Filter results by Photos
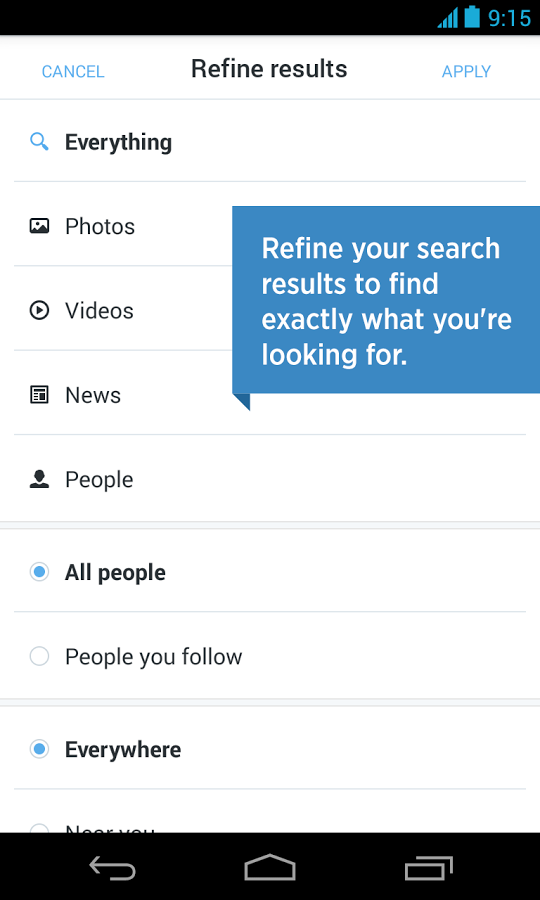540x900 pixels. tap(100, 226)
